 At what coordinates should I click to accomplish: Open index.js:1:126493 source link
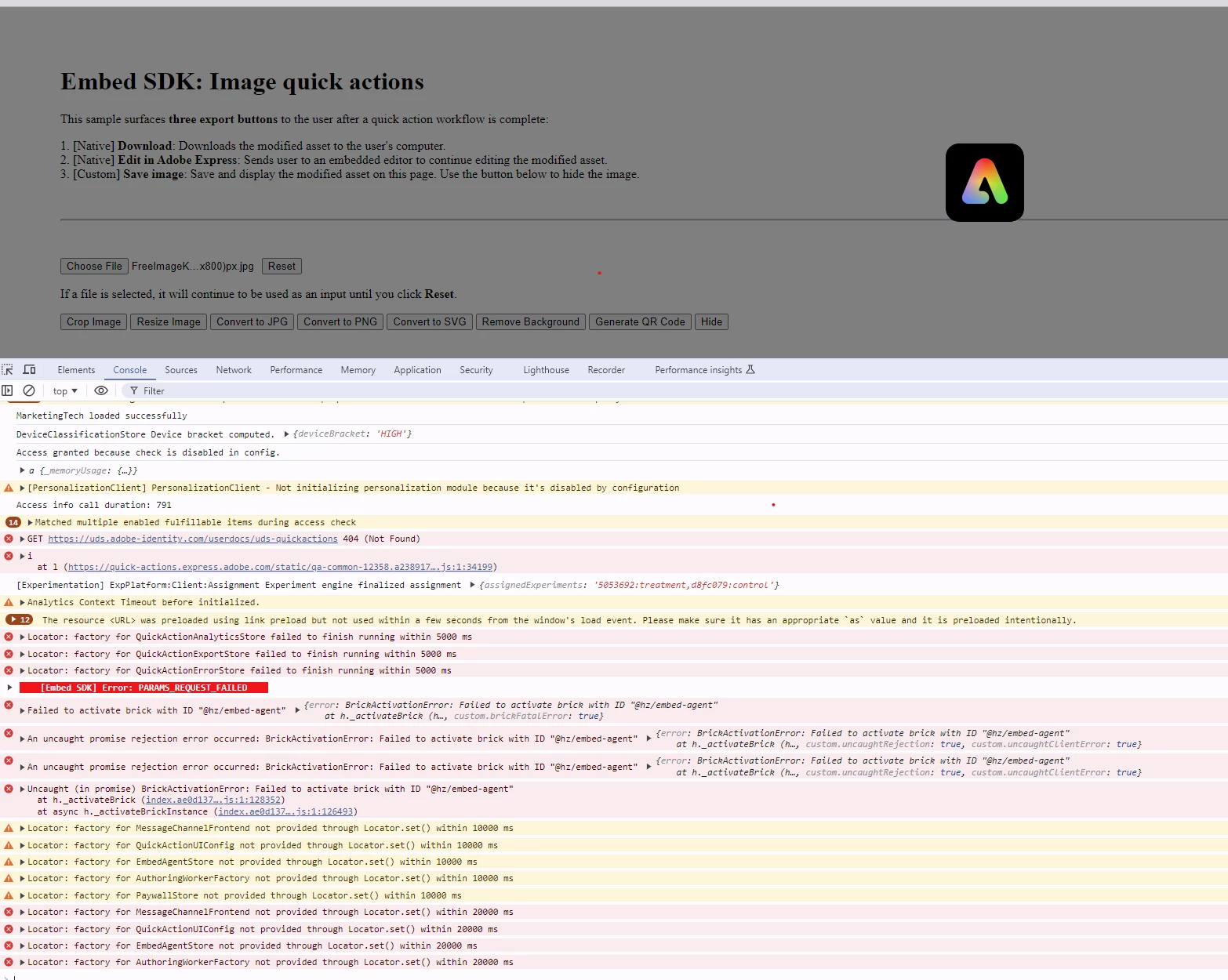click(285, 812)
